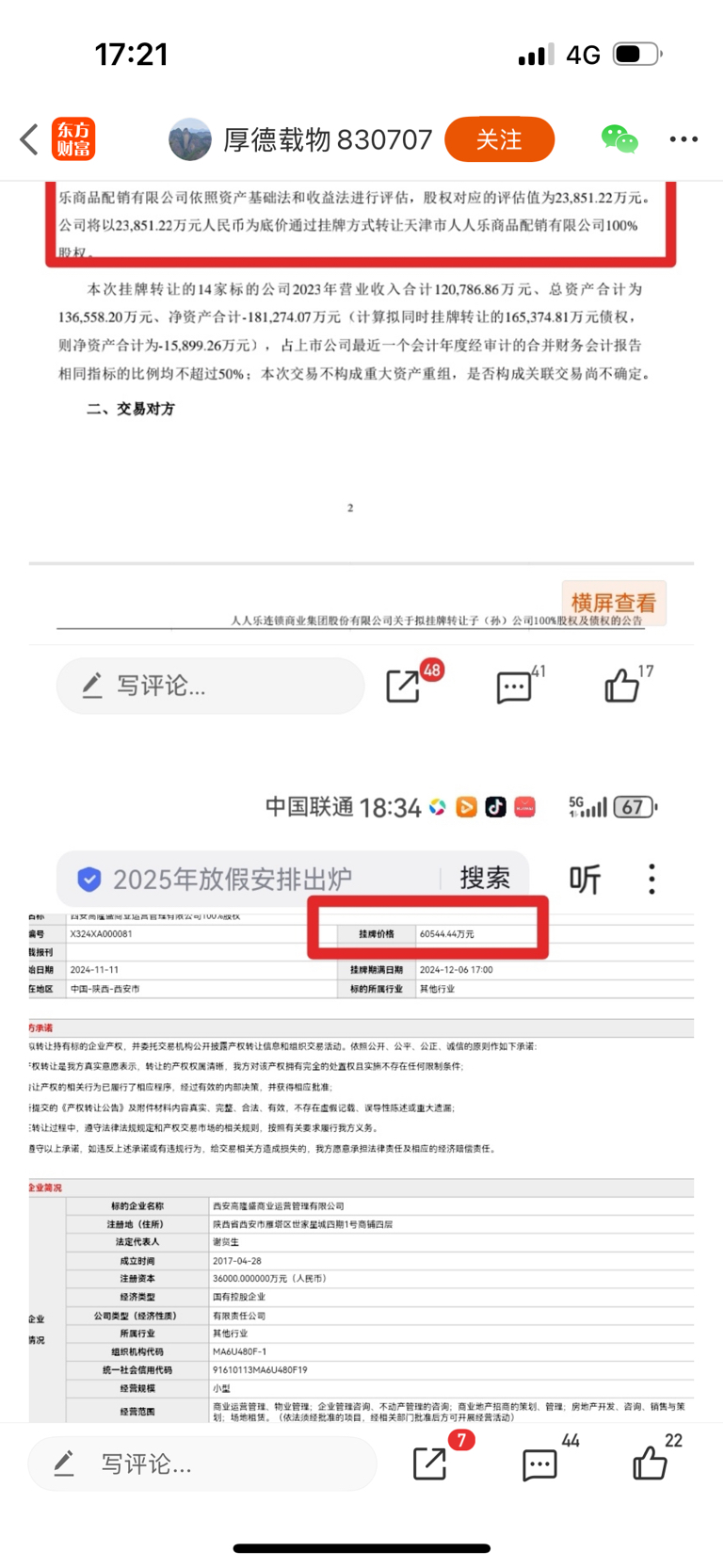Tap the 写评论 field beside share count 7
This screenshot has height=1568, width=724.
click(x=202, y=1463)
